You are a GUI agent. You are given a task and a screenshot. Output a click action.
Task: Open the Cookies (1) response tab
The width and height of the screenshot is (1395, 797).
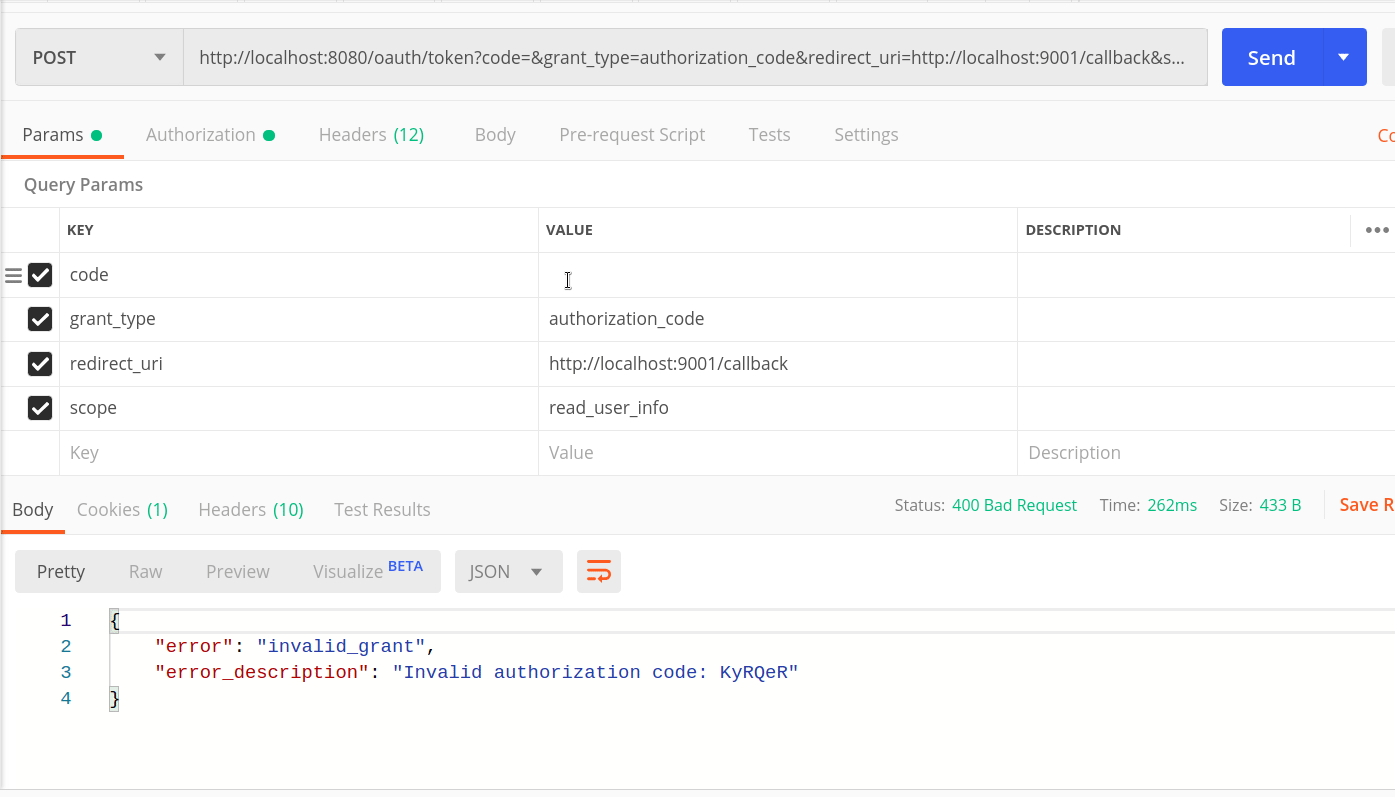click(x=122, y=509)
